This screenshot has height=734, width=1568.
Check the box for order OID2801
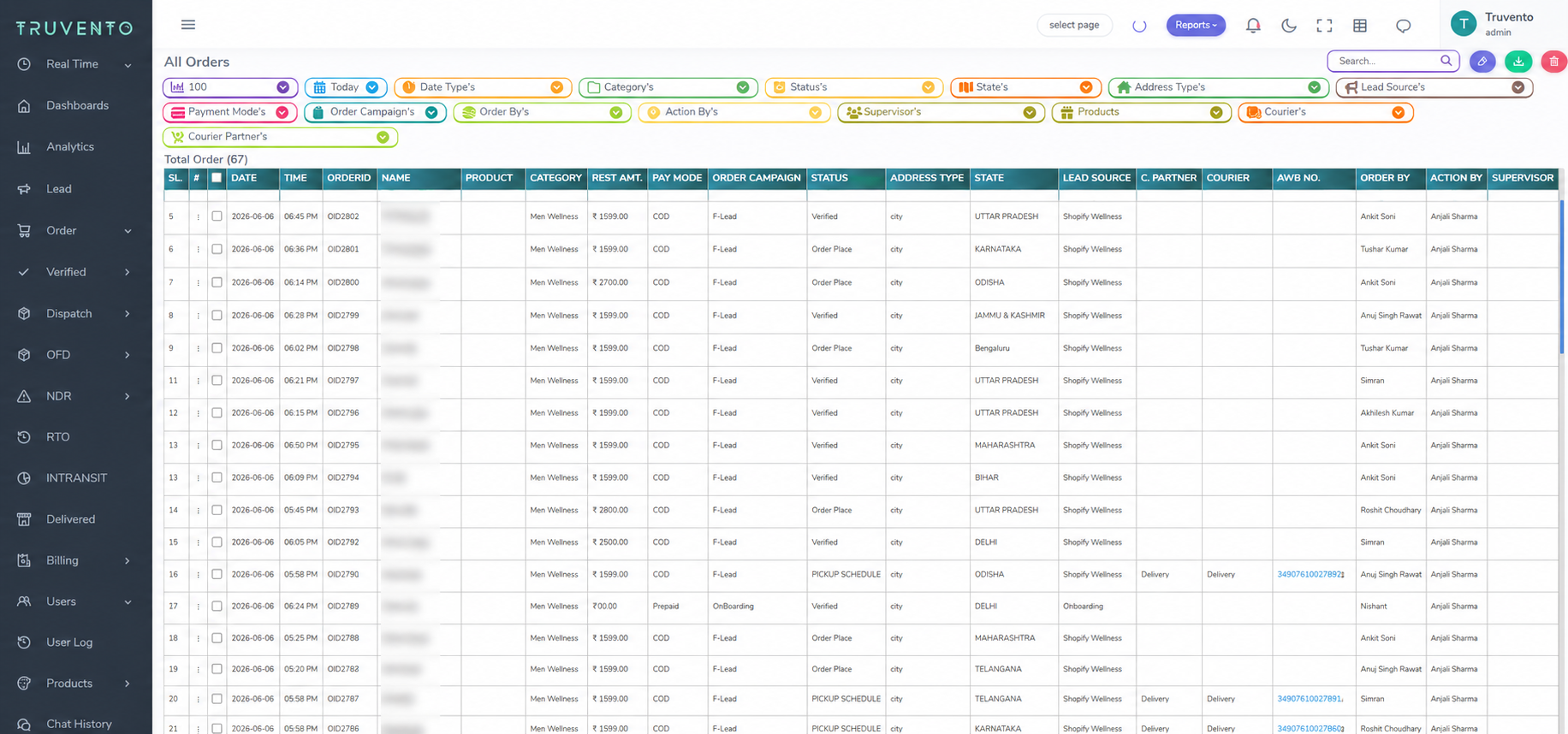click(217, 249)
